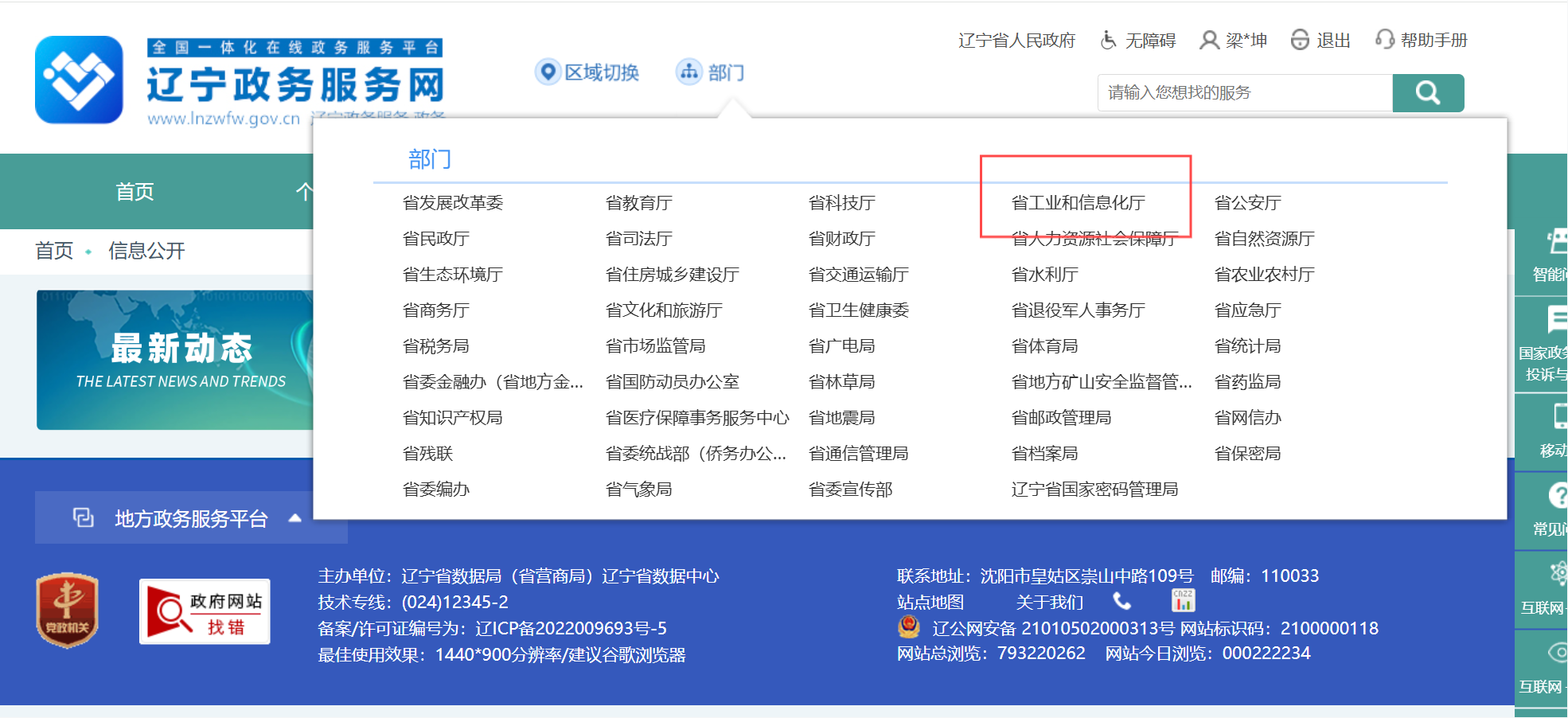Click the 党政机关 red emblem
The width and height of the screenshot is (1568, 718).
[x=67, y=611]
